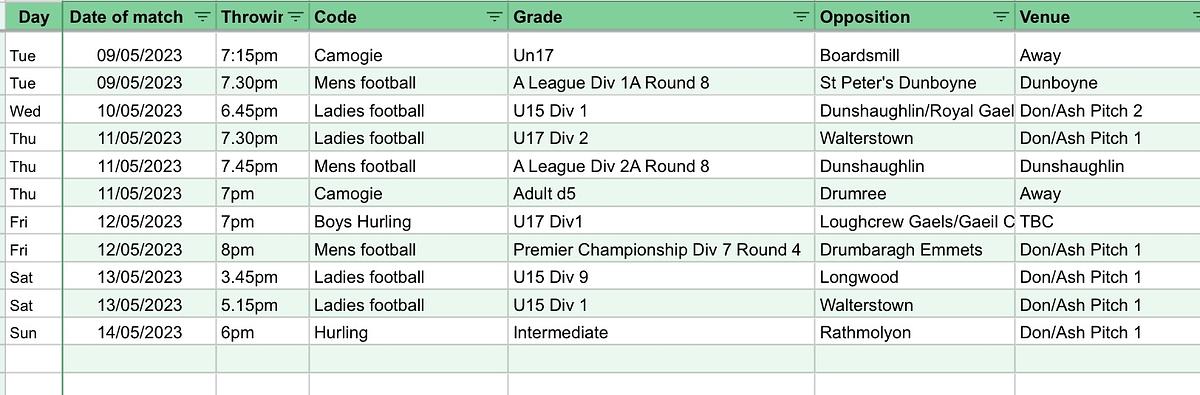Select the Day column header

click(x=33, y=17)
